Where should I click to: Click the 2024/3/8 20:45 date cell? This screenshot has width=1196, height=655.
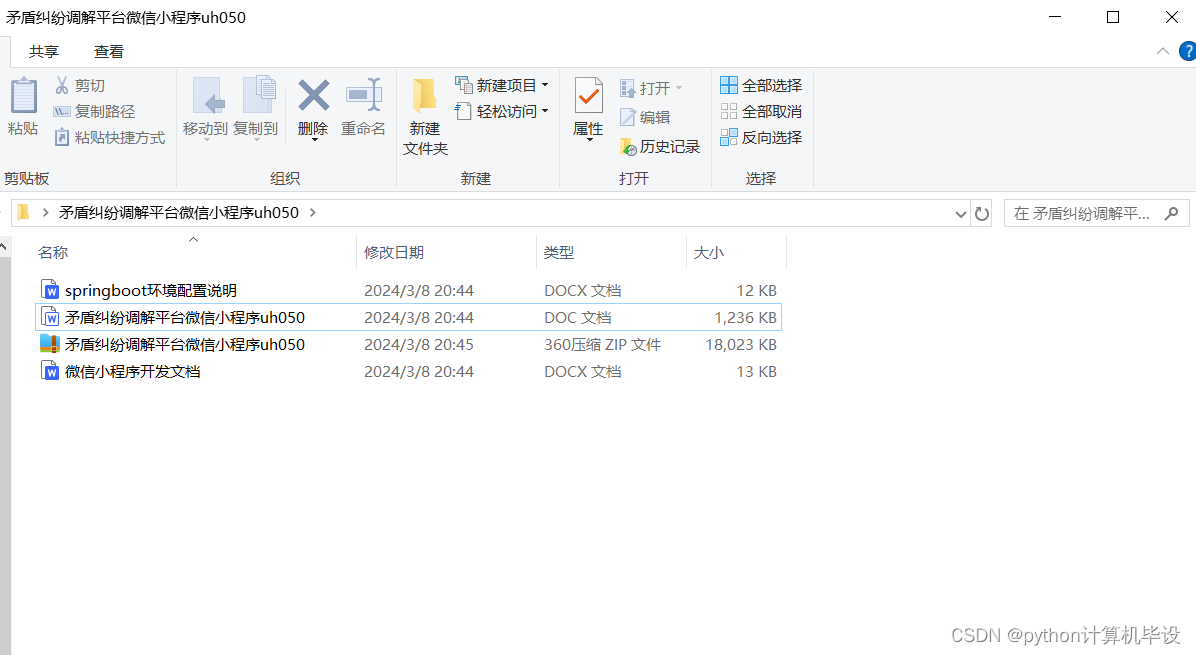pyautogui.click(x=419, y=345)
